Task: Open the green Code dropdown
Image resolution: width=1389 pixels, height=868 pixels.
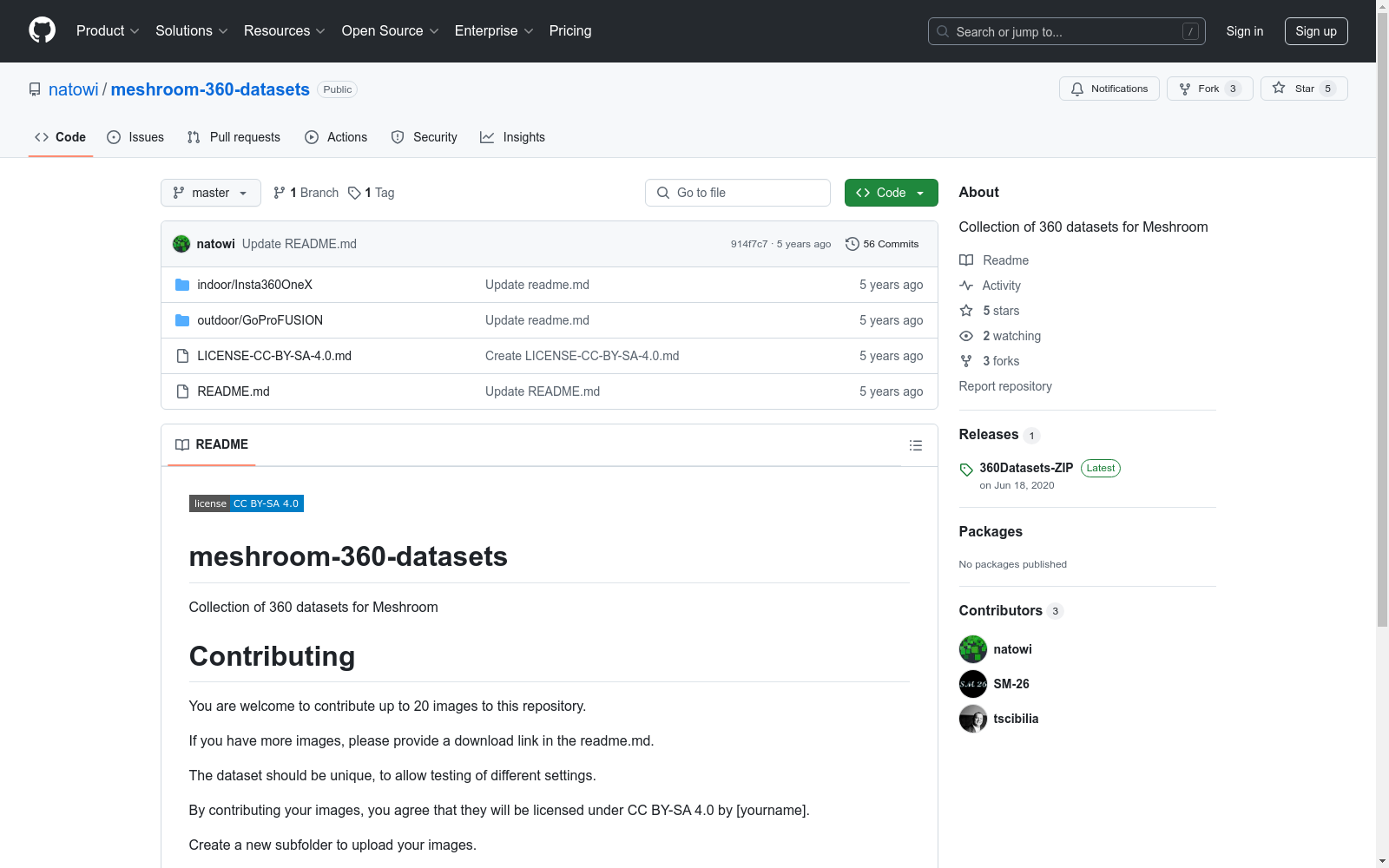Action: pos(892,193)
